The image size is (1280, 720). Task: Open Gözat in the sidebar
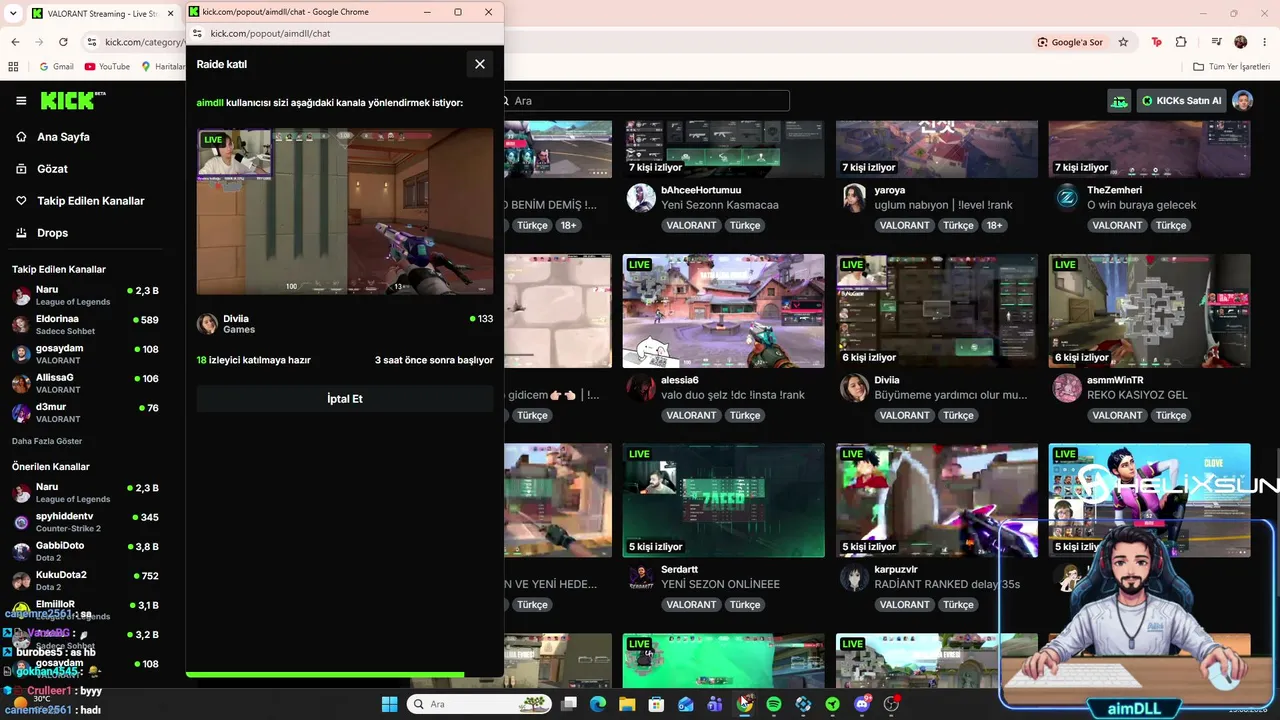click(x=52, y=169)
